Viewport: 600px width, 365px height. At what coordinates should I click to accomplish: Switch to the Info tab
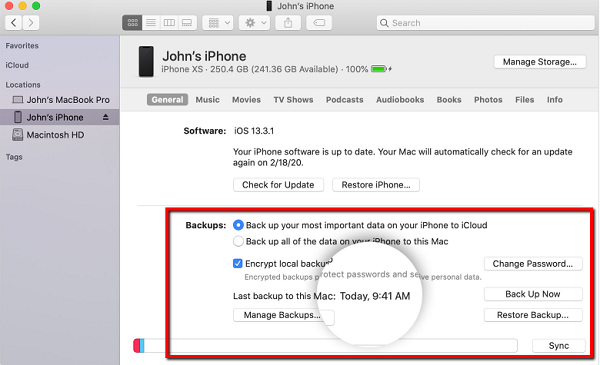point(554,99)
